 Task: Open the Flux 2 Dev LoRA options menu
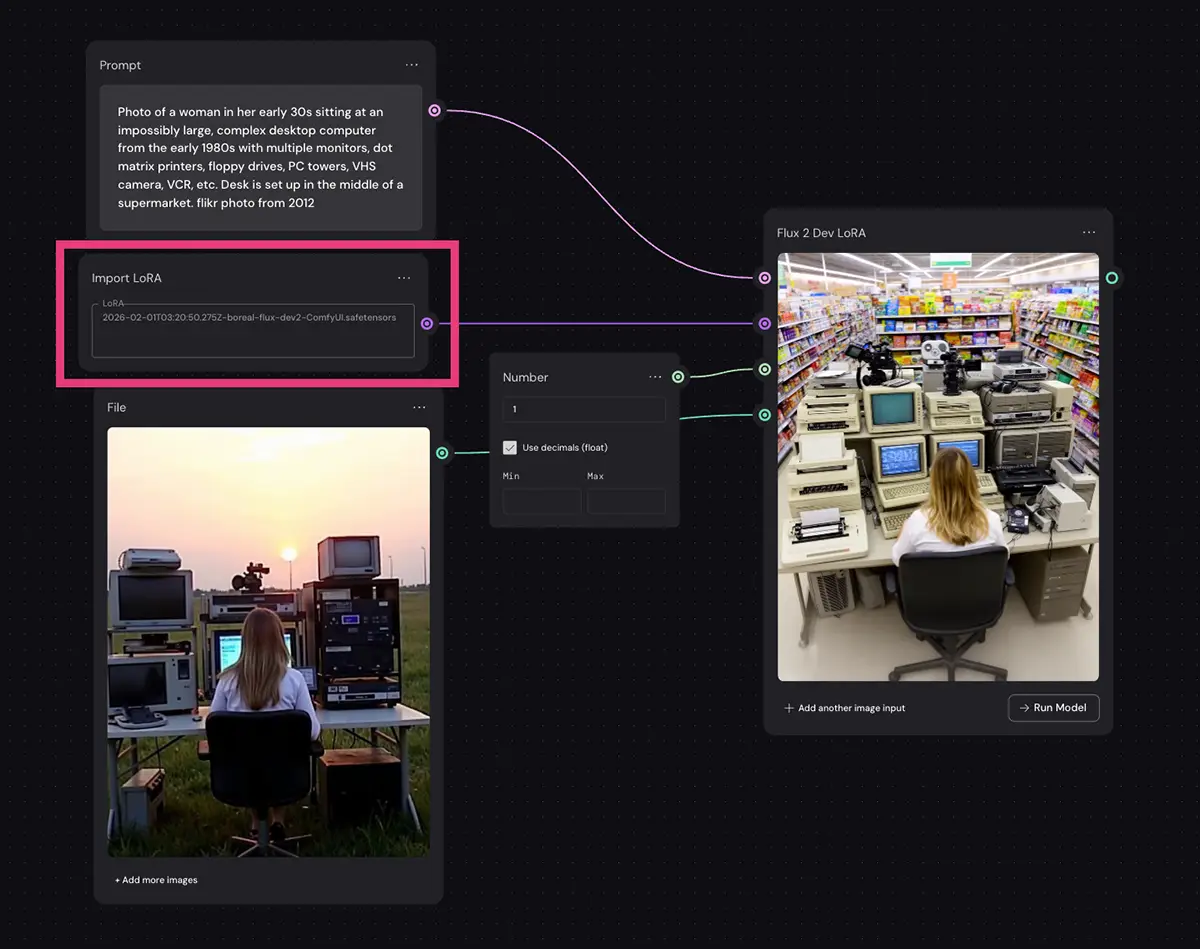pos(1089,233)
